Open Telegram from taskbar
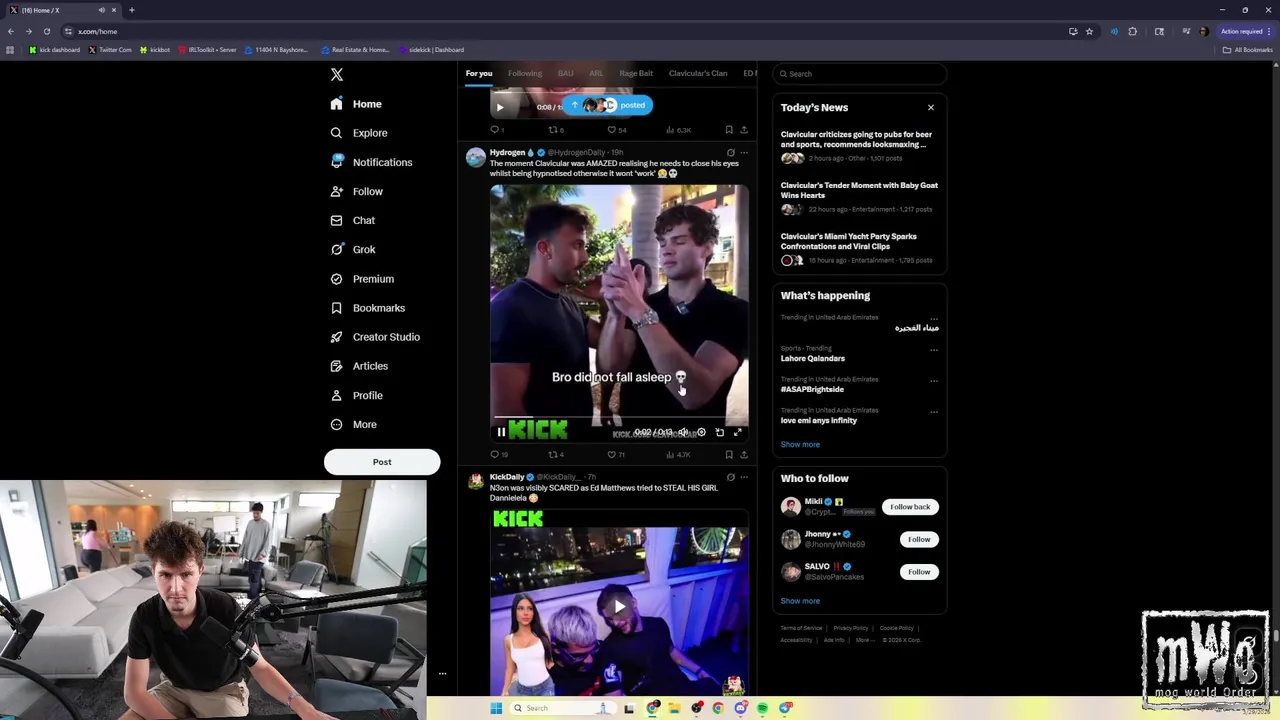The image size is (1280, 720). [785, 708]
